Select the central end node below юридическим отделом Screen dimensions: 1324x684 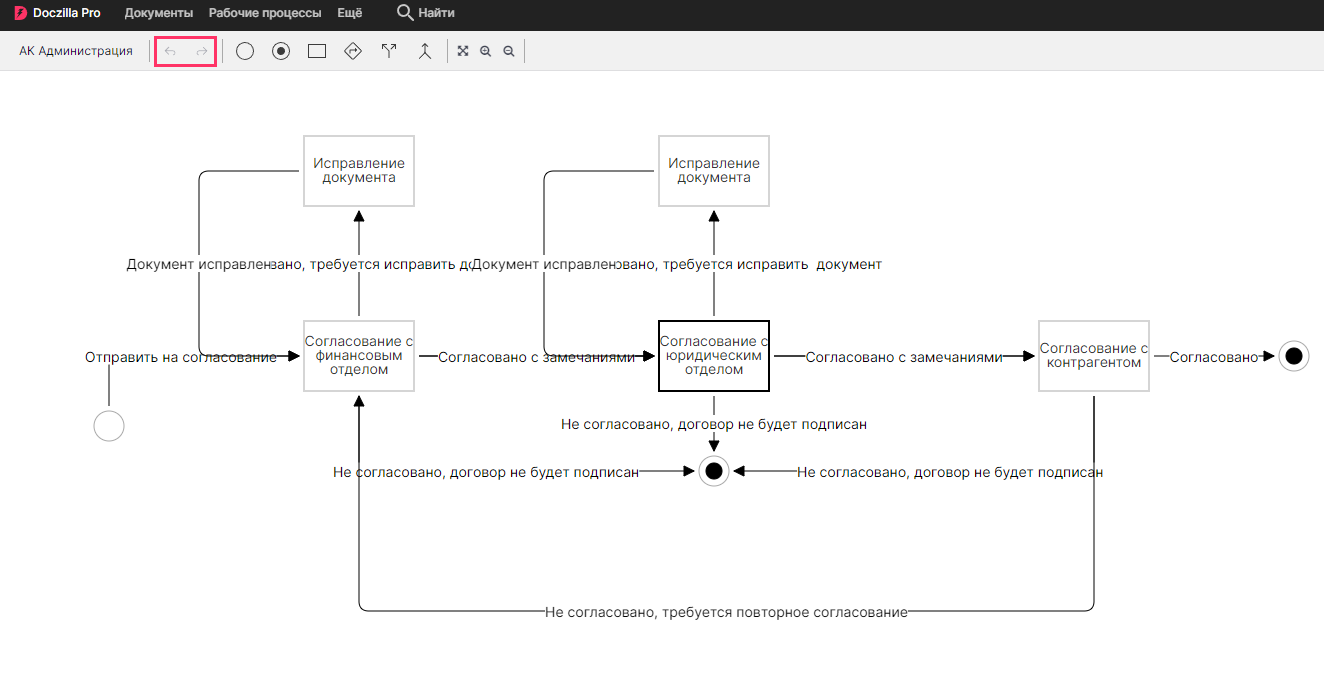714,471
